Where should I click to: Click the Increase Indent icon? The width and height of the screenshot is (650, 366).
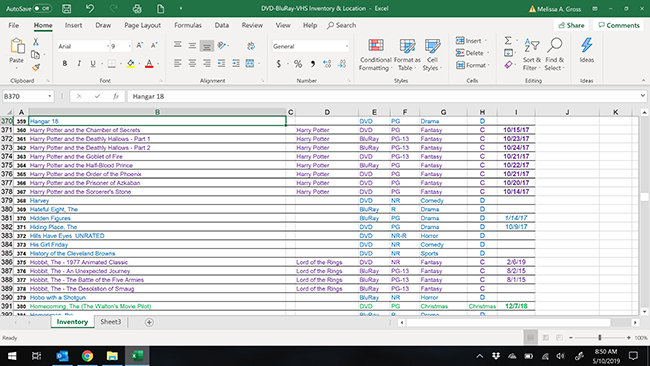(x=236, y=63)
